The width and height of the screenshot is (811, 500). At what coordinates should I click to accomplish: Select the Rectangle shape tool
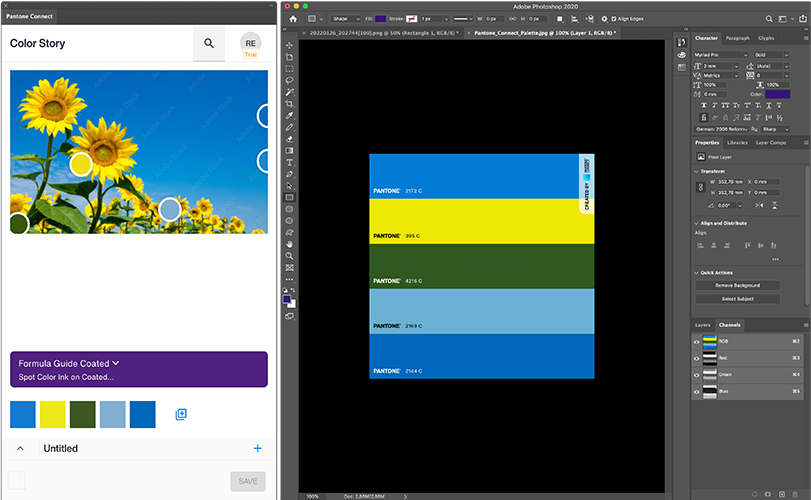coord(289,198)
